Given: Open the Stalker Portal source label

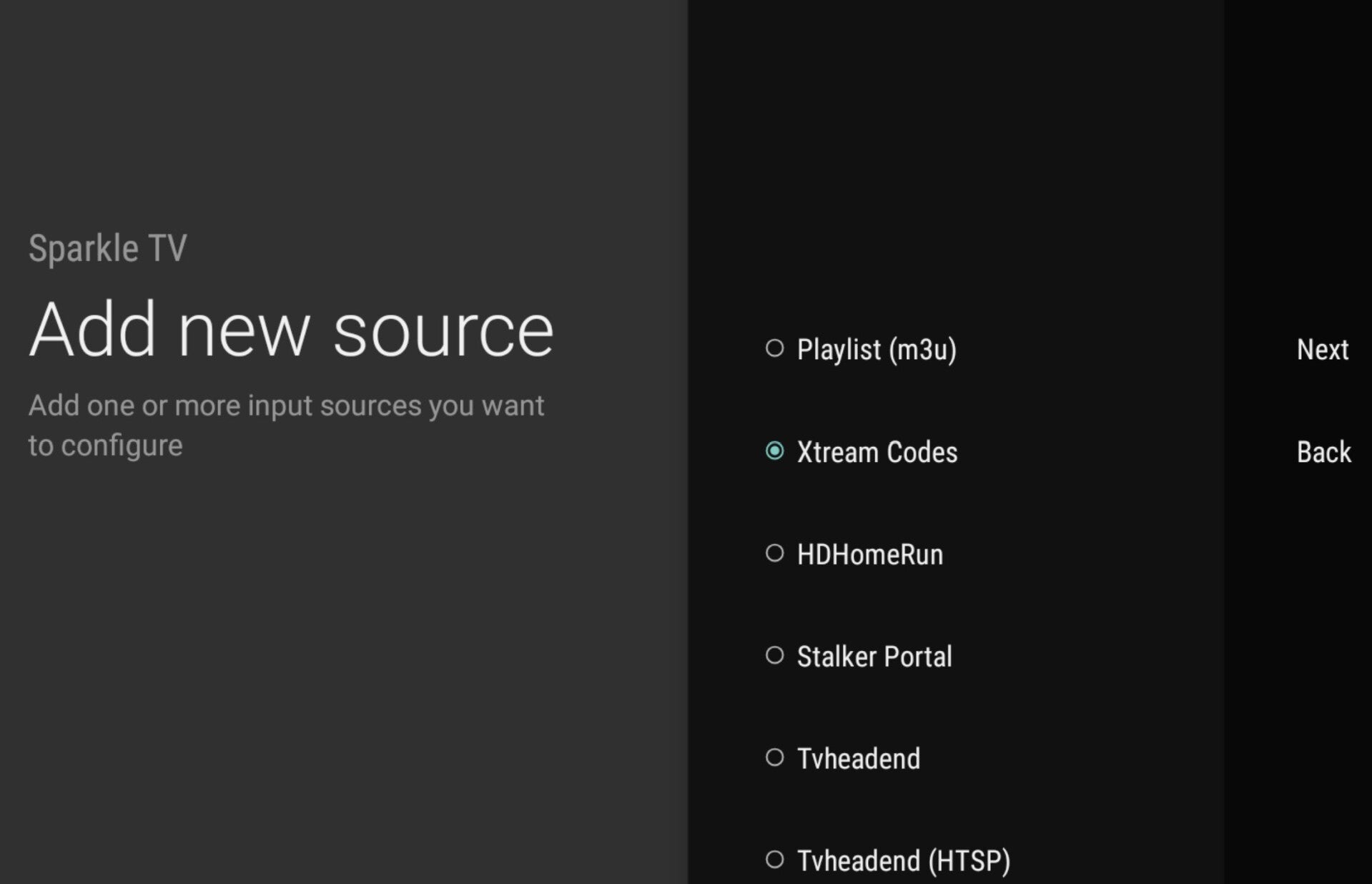Looking at the screenshot, I should (874, 657).
